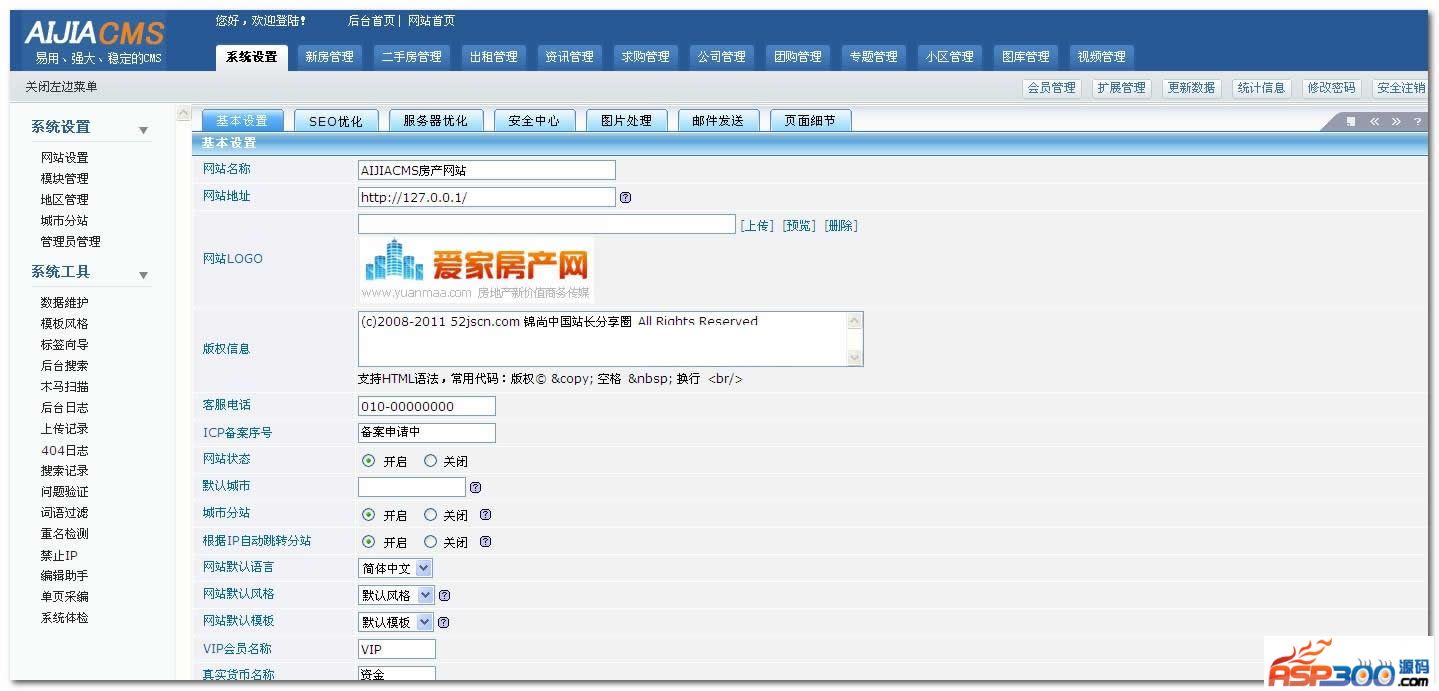Image resolution: width=1439 pixels, height=691 pixels.
Task: Open 模块管理 in the sidebar
Action: (x=64, y=179)
